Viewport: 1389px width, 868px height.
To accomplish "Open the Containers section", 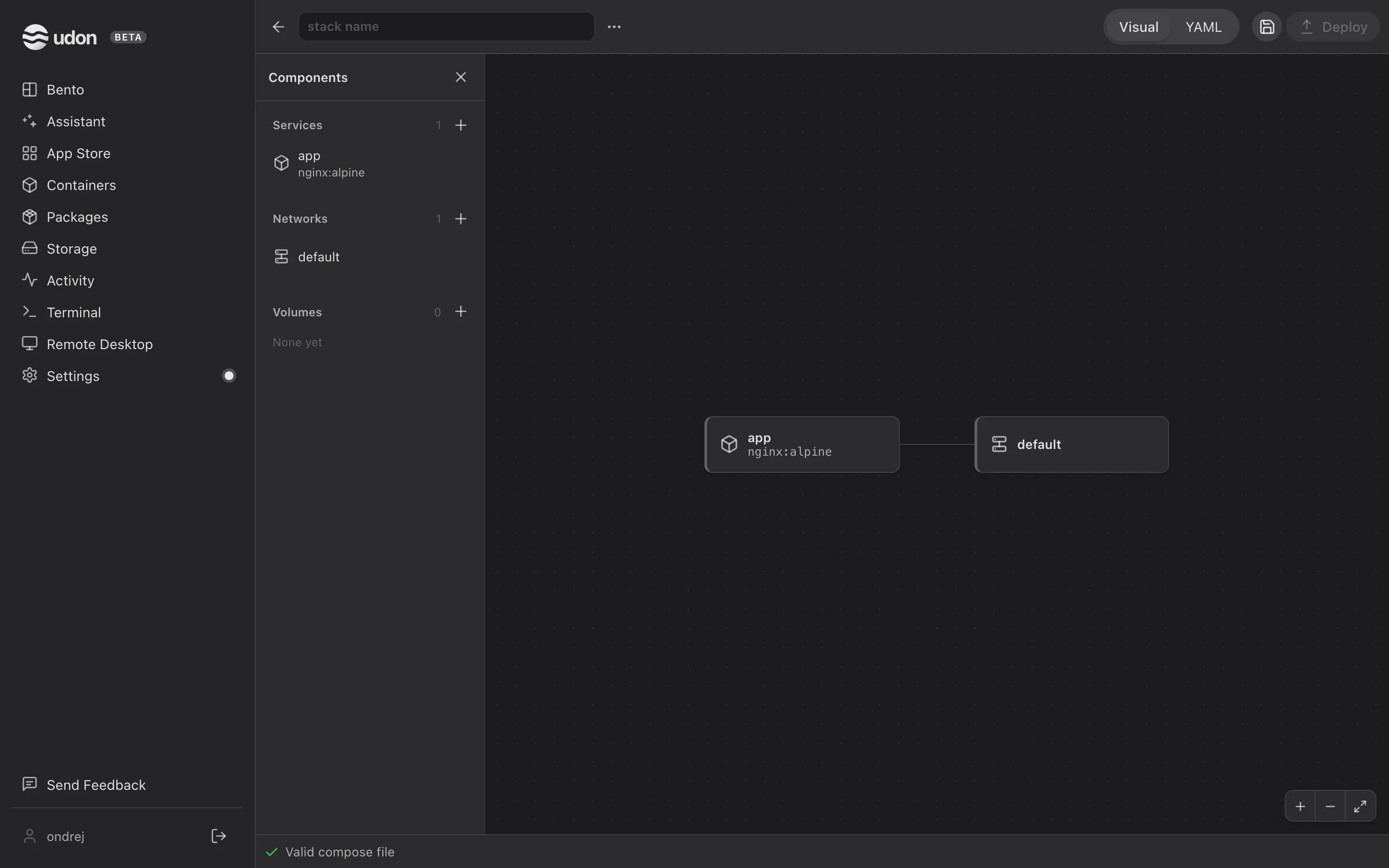I will (x=127, y=186).
